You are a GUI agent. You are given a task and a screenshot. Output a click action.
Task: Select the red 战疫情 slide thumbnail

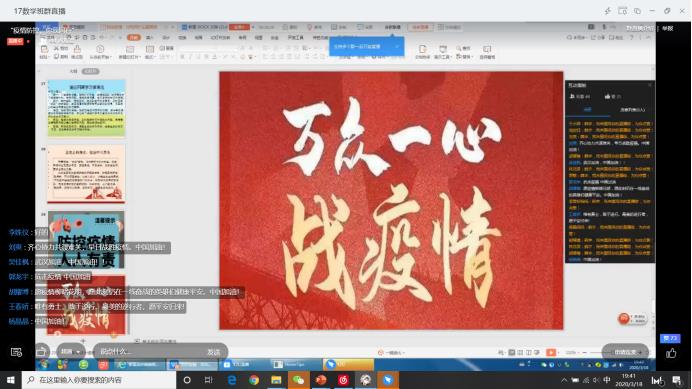[x=86, y=305]
